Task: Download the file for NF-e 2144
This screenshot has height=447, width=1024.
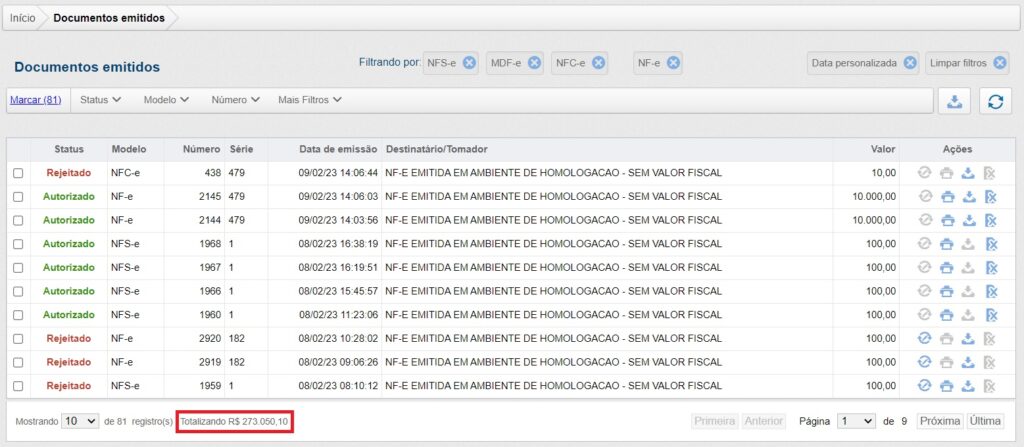Action: (x=968, y=221)
